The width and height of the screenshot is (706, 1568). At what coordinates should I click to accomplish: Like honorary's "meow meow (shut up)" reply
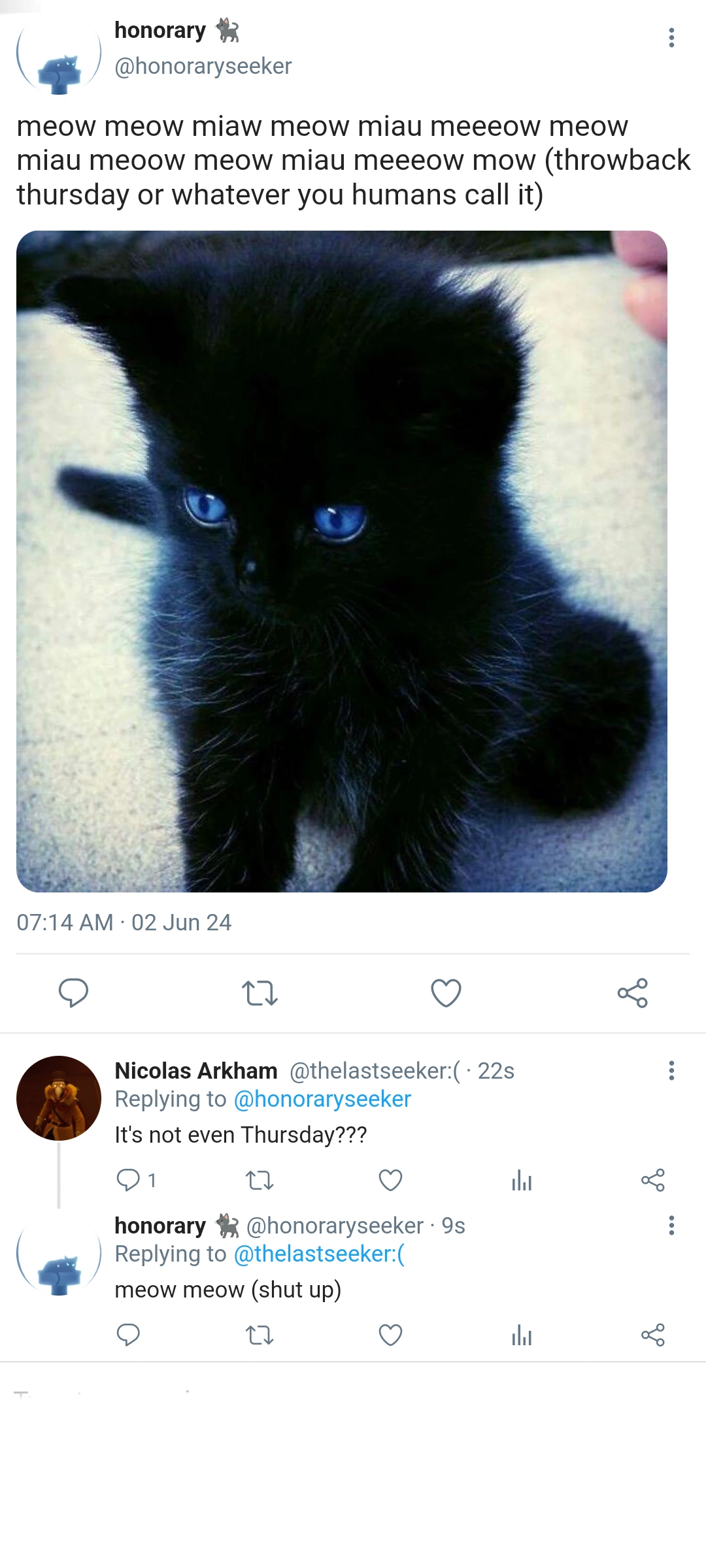[x=391, y=1335]
